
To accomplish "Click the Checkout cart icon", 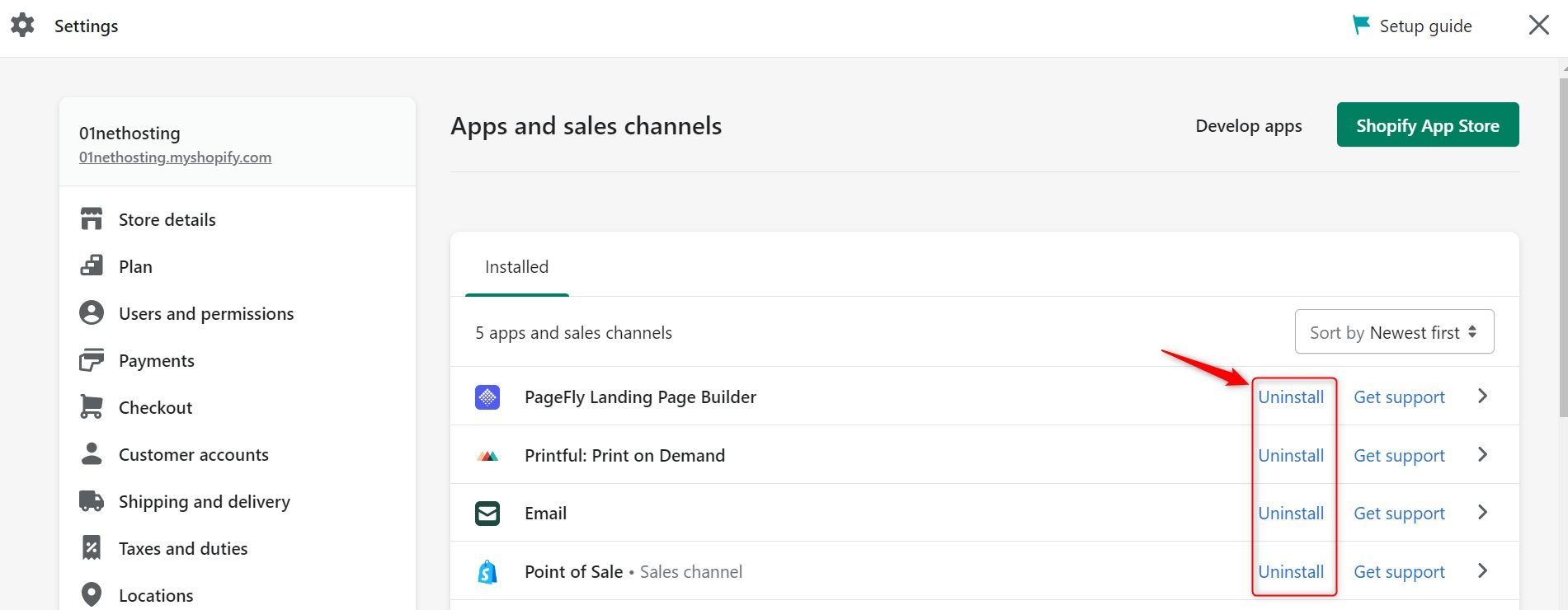I will [x=92, y=407].
